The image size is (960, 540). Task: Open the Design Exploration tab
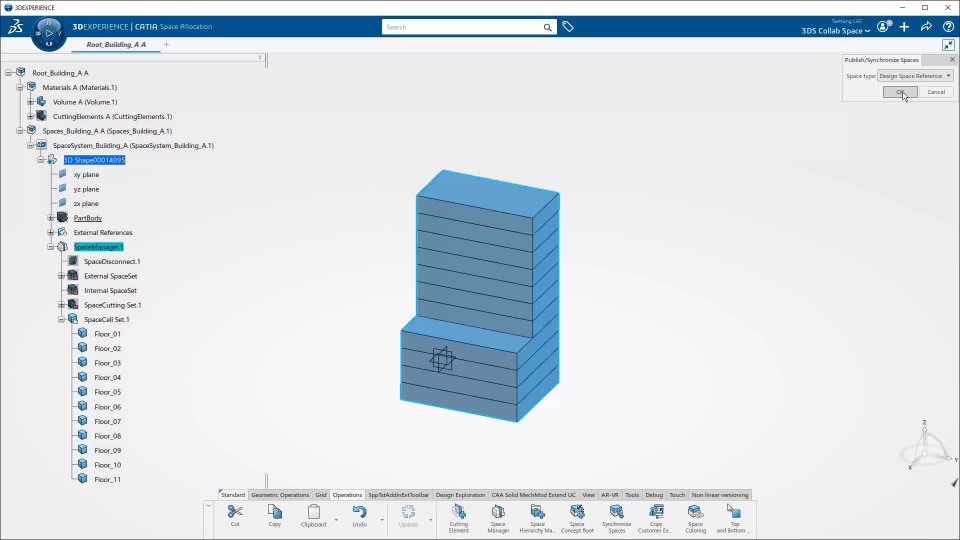point(460,495)
